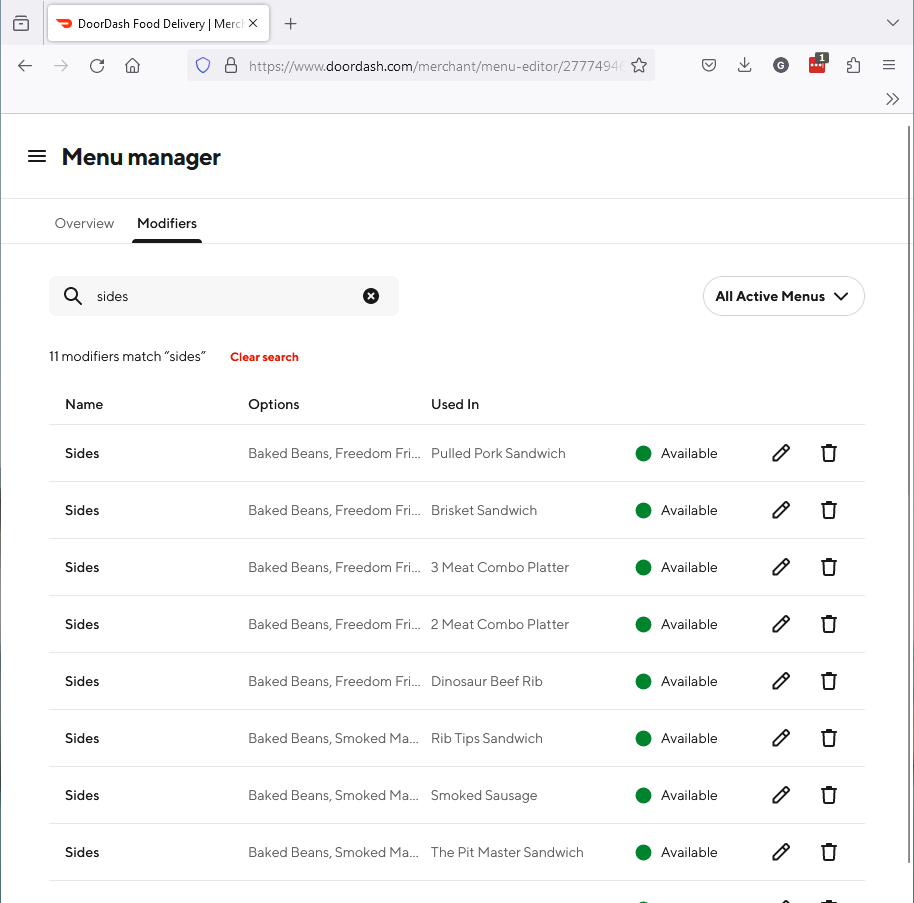
Task: Expand the list all tabs chevron
Action: (892, 23)
